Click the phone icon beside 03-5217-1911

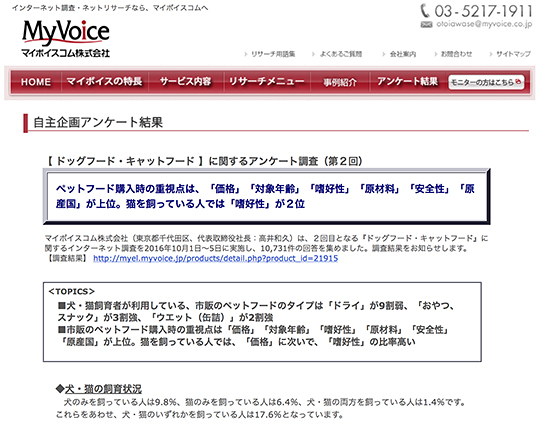click(x=425, y=11)
